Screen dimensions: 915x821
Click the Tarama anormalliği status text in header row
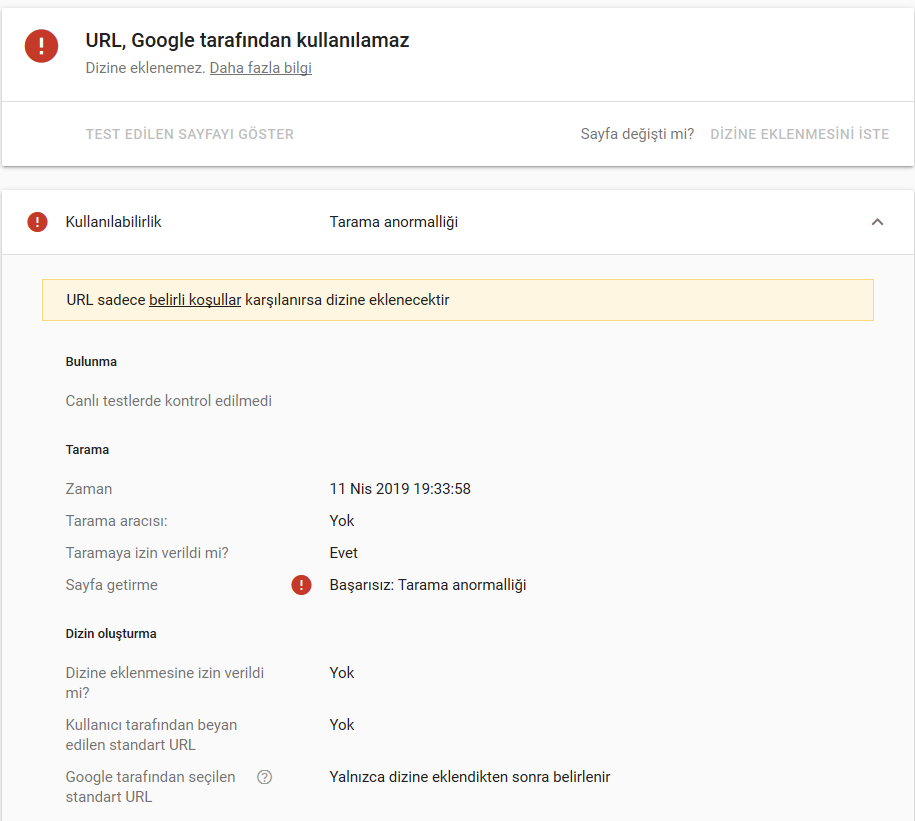click(x=393, y=222)
